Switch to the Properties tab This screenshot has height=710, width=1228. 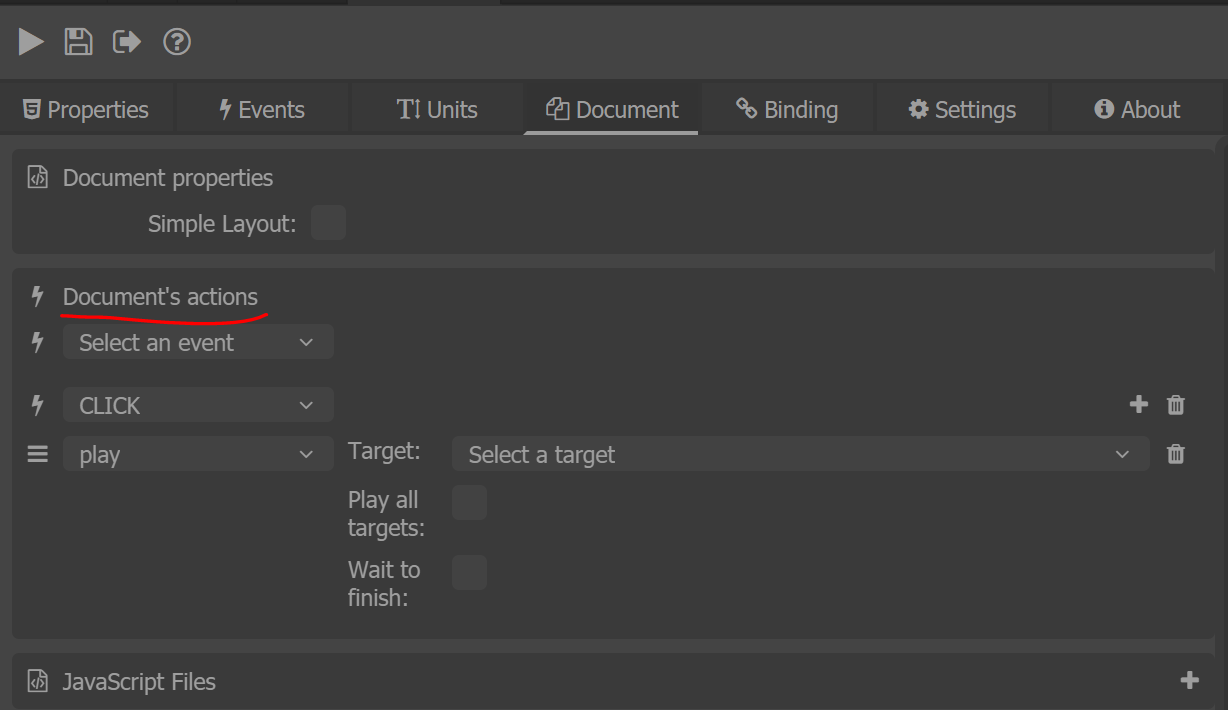(x=87, y=110)
